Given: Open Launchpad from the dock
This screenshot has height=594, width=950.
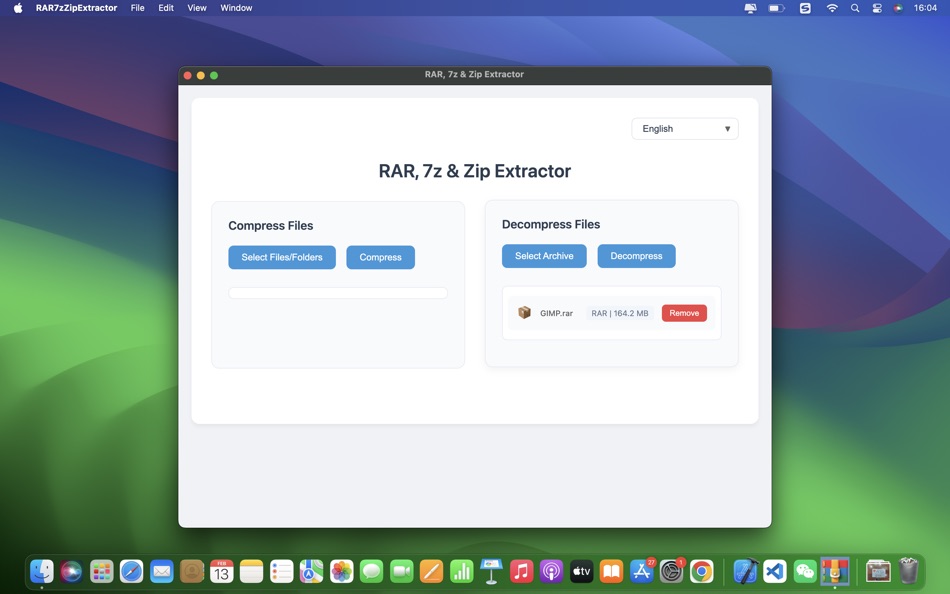Looking at the screenshot, I should [102, 571].
